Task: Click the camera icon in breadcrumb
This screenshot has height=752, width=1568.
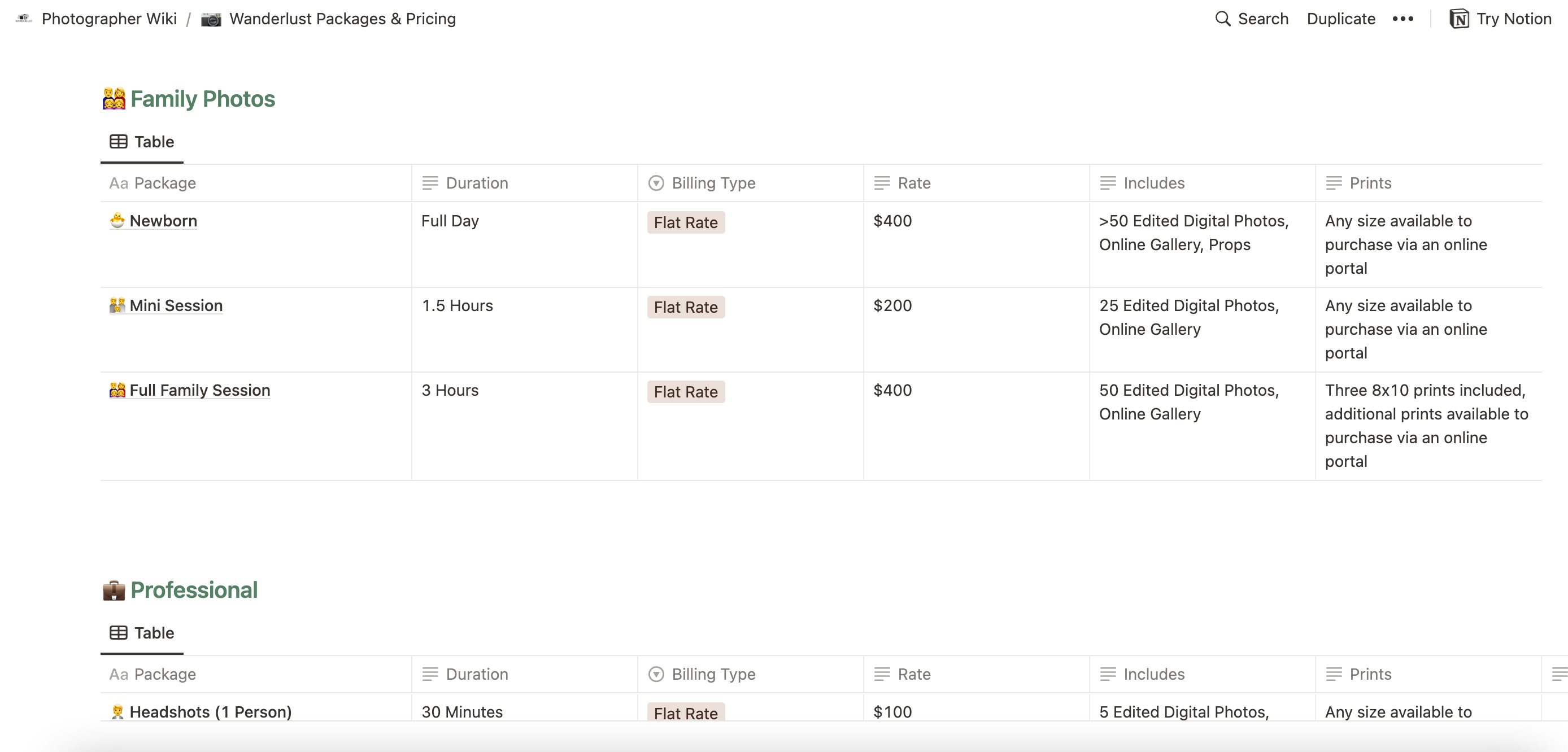Action: coord(211,19)
